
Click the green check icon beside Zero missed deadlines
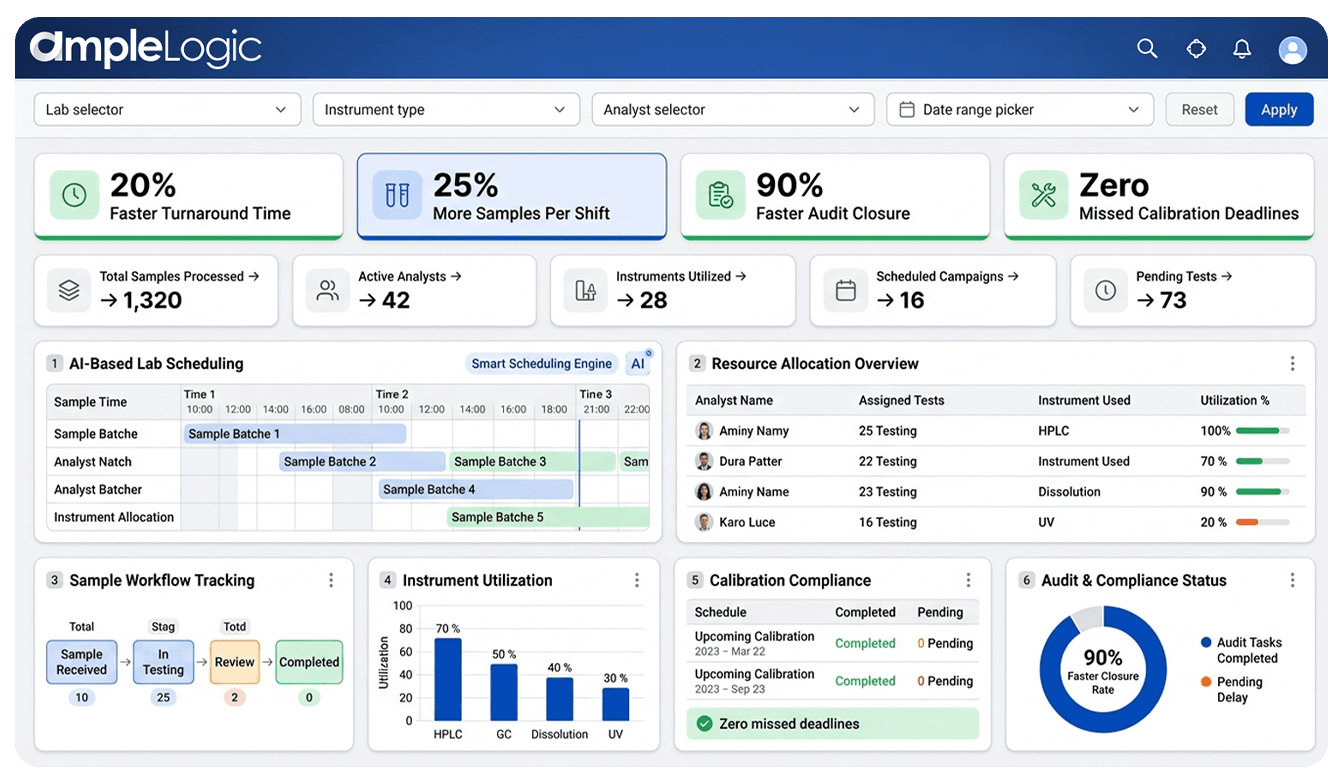(704, 723)
